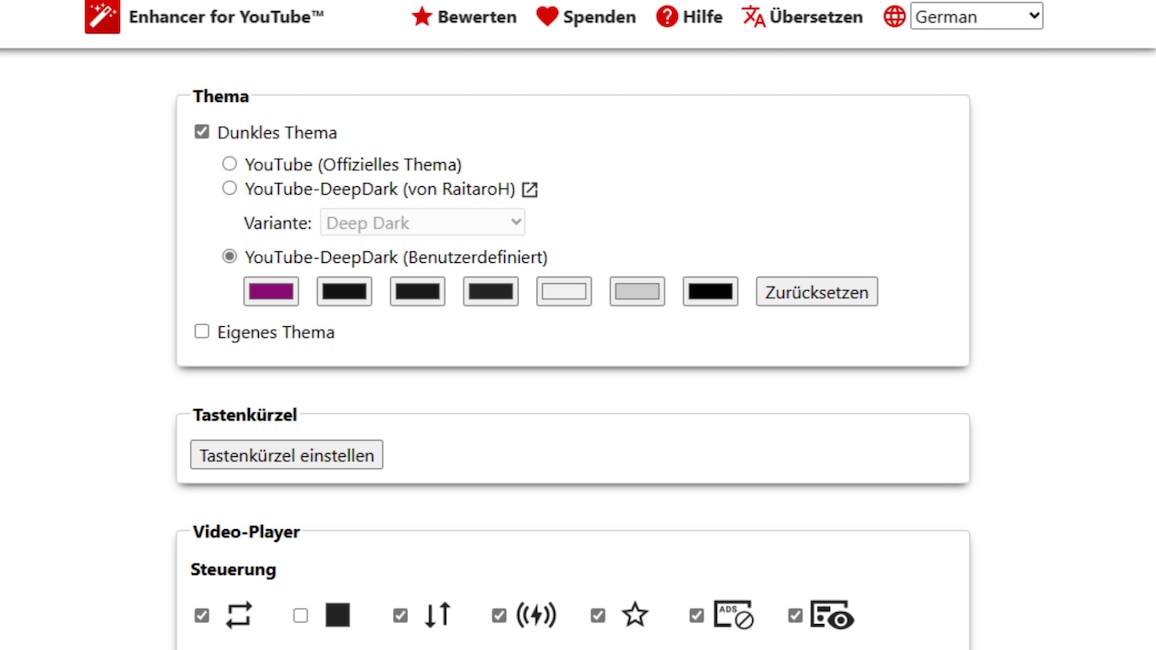The width and height of the screenshot is (1156, 650).
Task: Click the Übersetzen menu item
Action: [x=801, y=16]
